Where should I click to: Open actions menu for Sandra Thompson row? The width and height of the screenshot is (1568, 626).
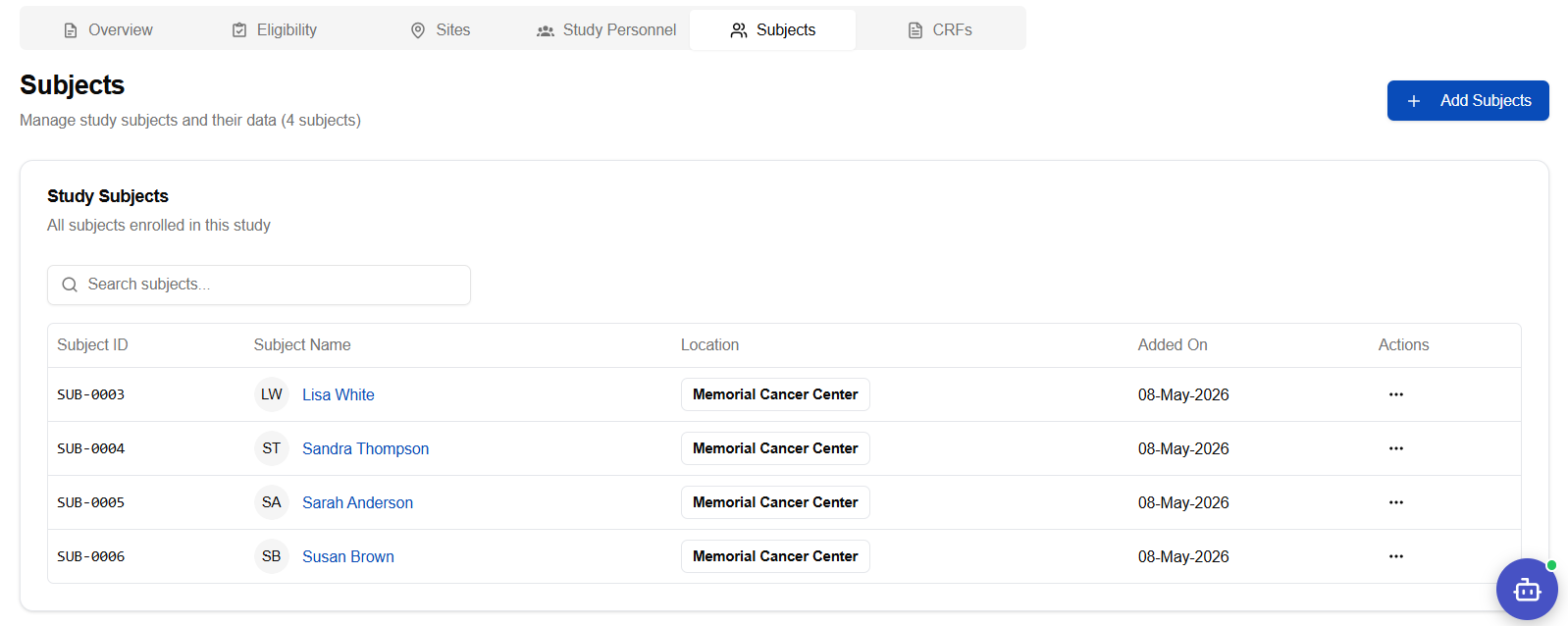click(1396, 448)
